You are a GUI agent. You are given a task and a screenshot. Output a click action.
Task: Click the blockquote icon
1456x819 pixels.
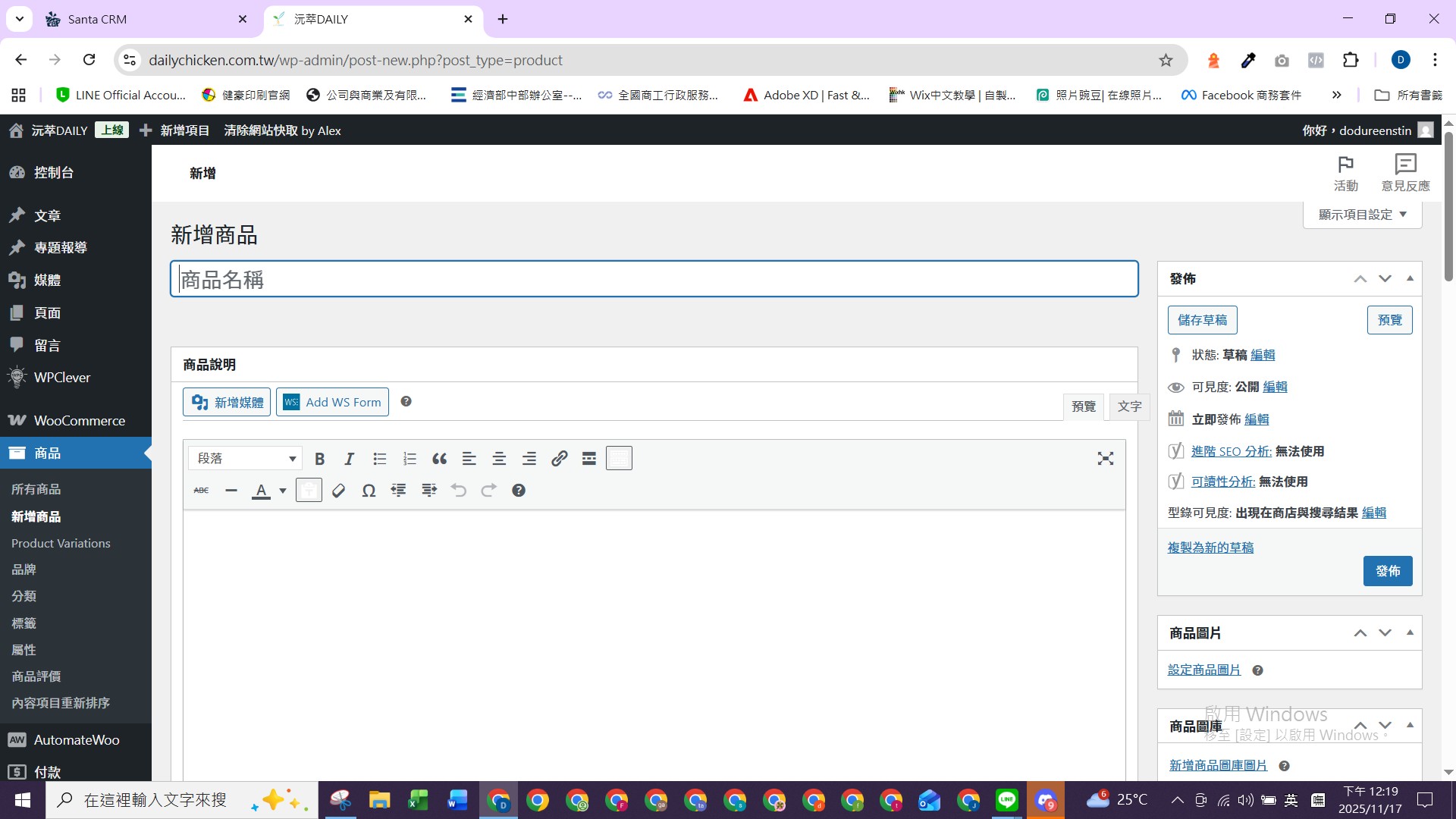439,459
